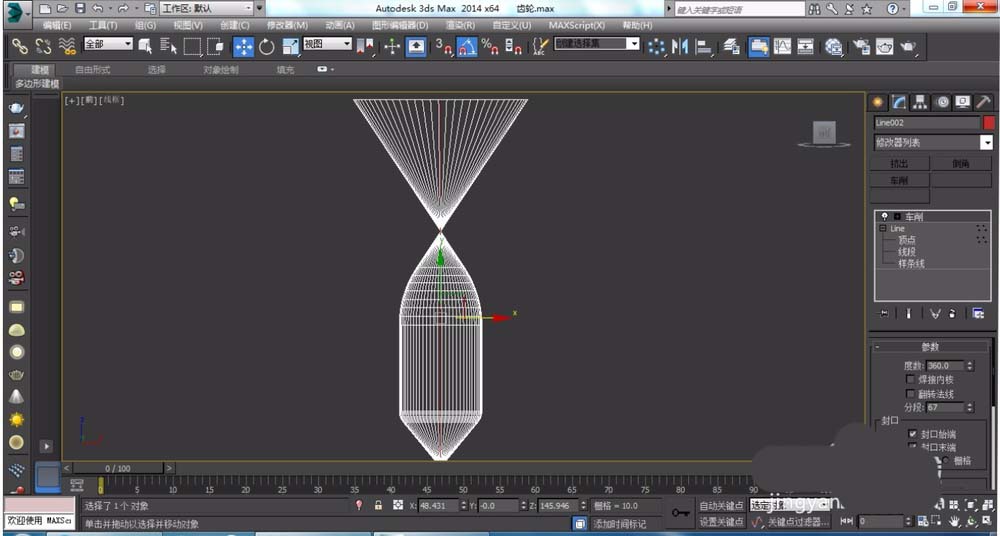Collapse the Line tree in modifier stack
Screen dimensions: 1000x536
coord(883,228)
